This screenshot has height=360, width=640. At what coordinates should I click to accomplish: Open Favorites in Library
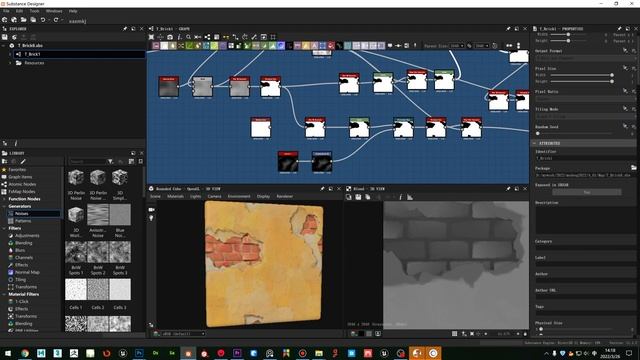[17, 170]
